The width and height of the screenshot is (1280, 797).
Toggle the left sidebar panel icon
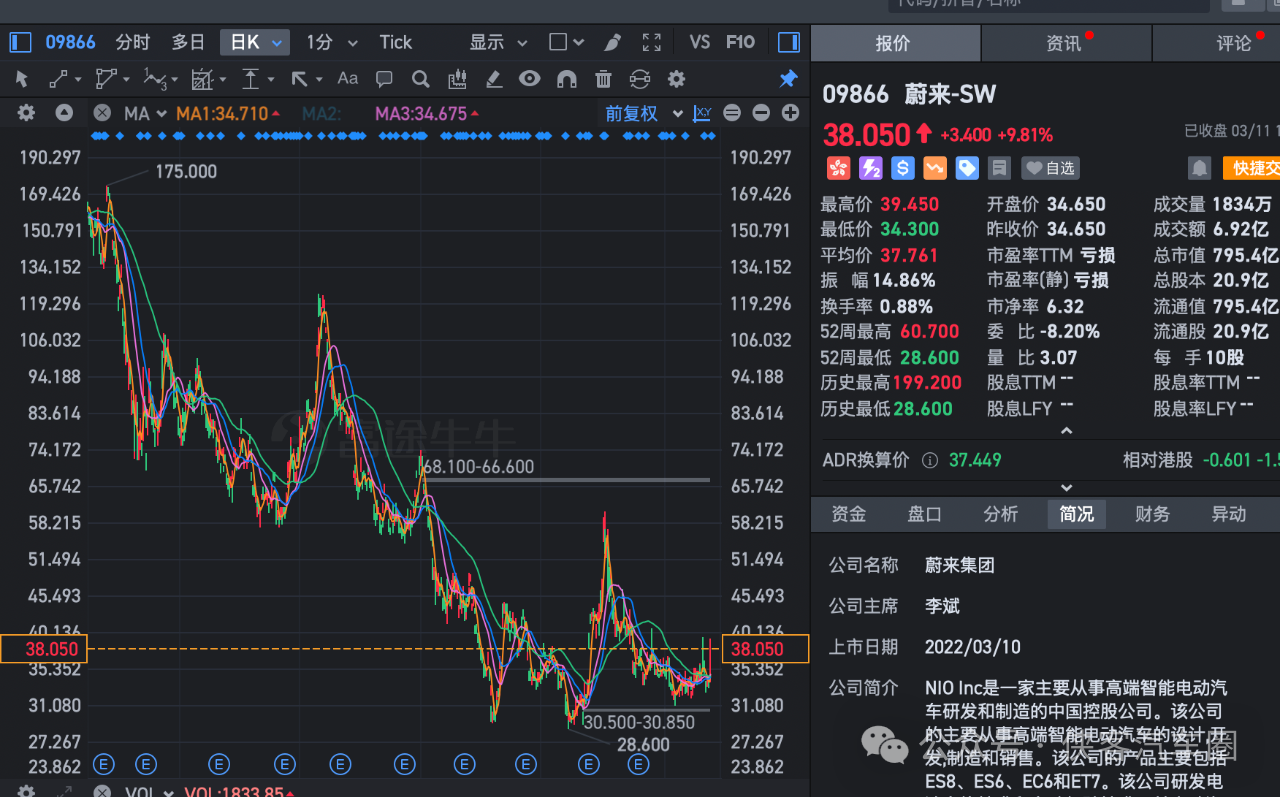(20, 42)
